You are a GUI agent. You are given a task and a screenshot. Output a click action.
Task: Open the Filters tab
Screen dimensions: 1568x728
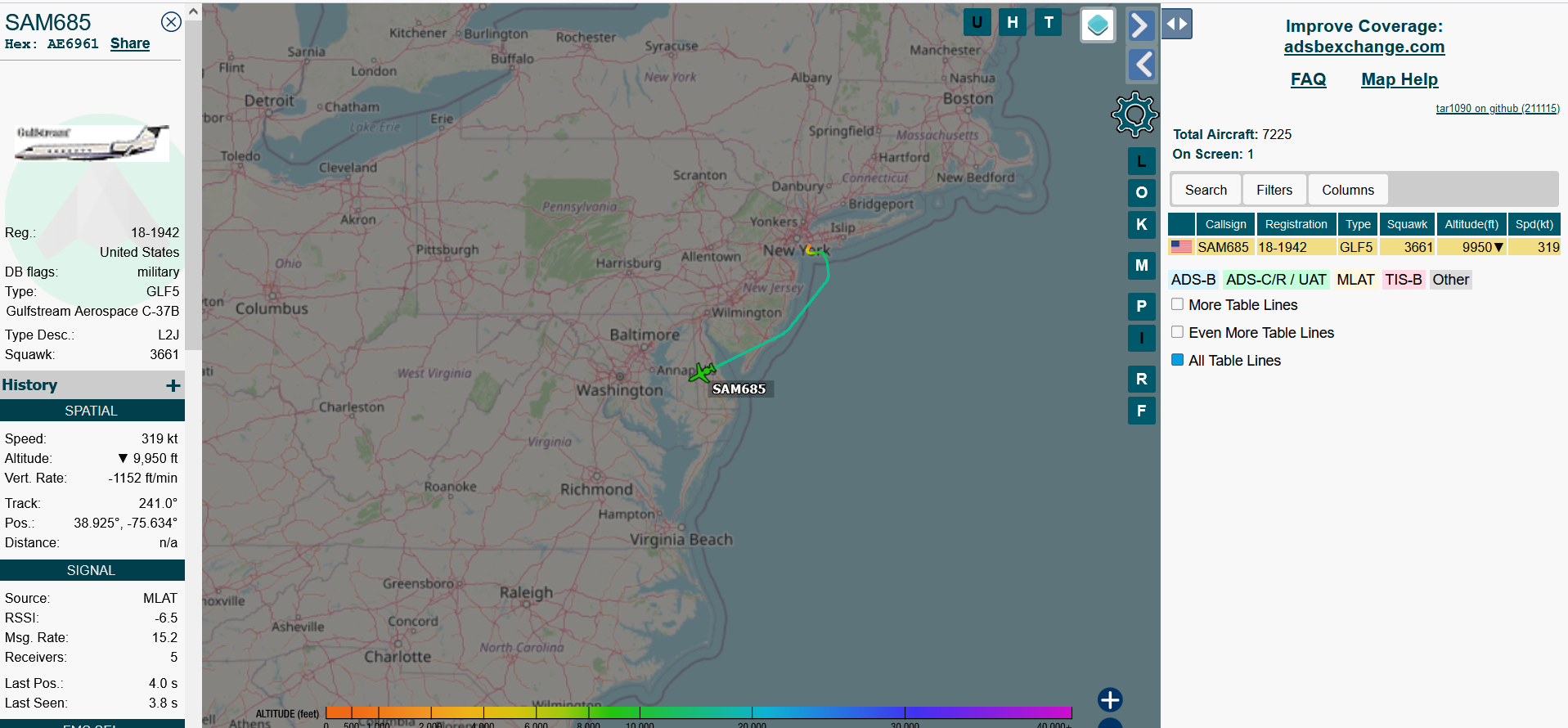(x=1274, y=190)
